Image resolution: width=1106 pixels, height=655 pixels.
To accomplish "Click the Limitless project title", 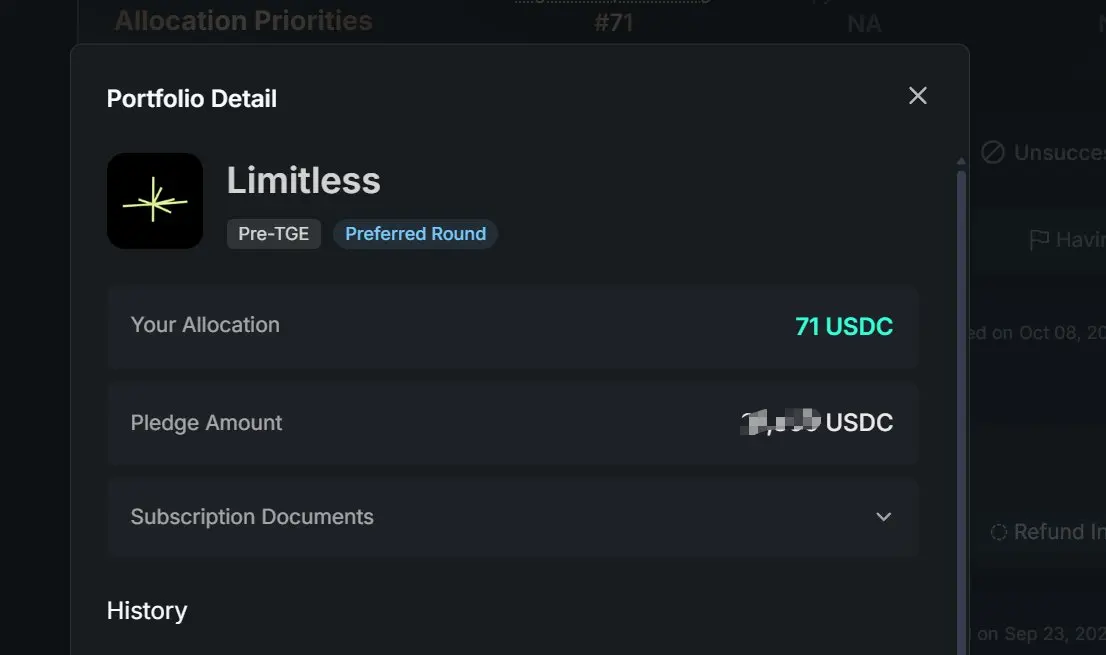I will point(303,181).
